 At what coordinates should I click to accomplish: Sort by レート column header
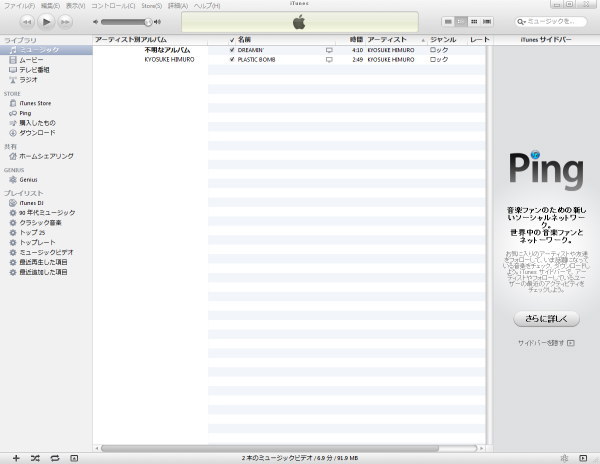[x=479, y=40]
